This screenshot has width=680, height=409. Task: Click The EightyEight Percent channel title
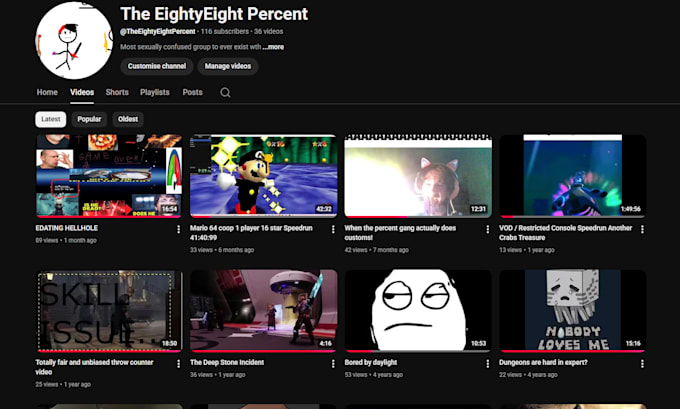coord(214,14)
